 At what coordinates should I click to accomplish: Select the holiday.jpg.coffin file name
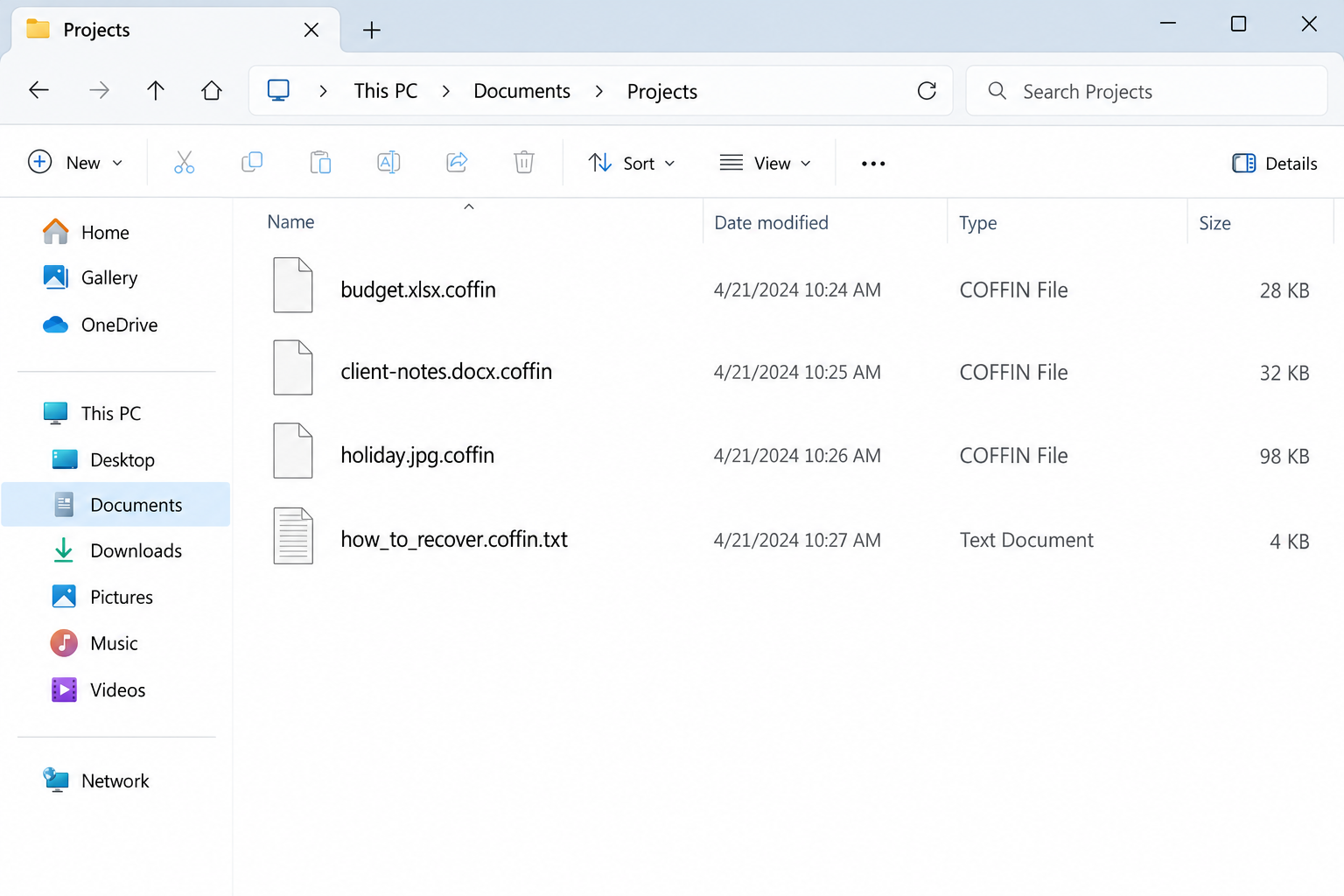click(x=417, y=455)
